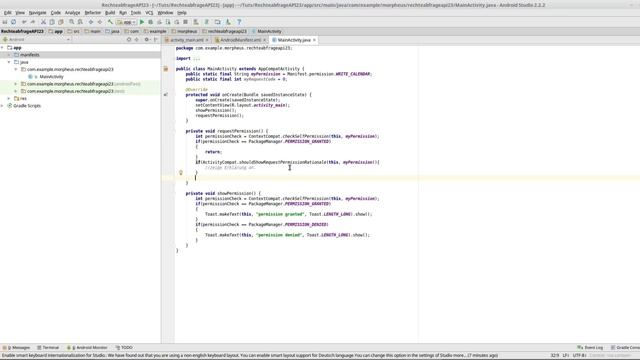Click the morpheus breadcrumb in navigation bar

coord(184,31)
